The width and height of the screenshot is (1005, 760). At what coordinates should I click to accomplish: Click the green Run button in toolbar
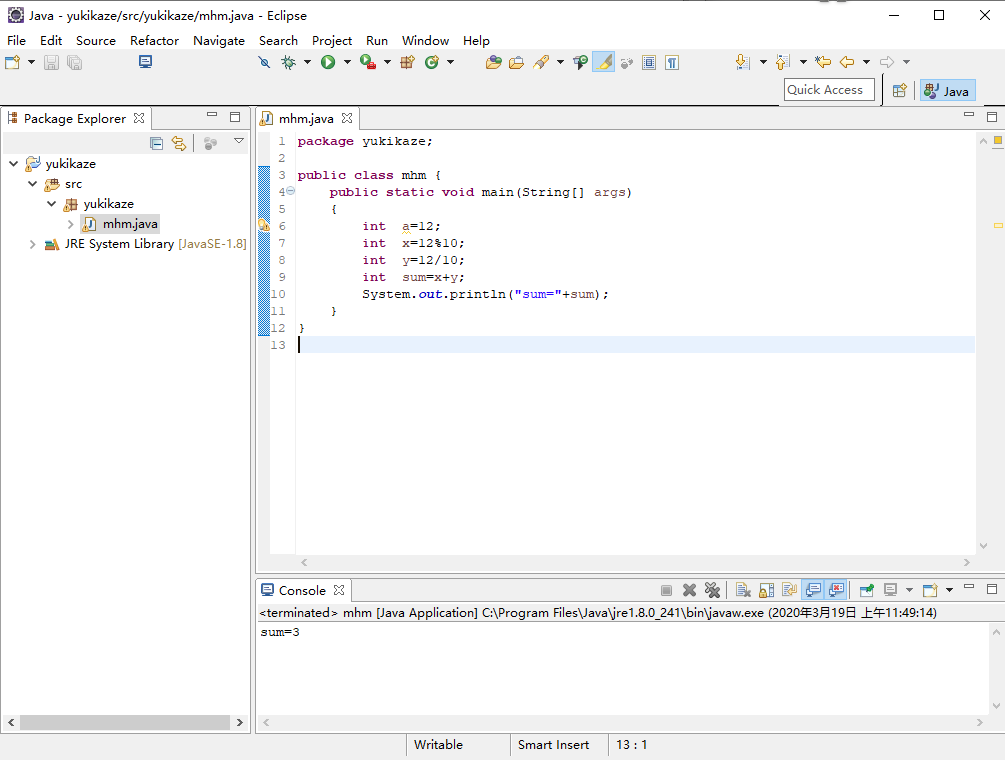[327, 62]
